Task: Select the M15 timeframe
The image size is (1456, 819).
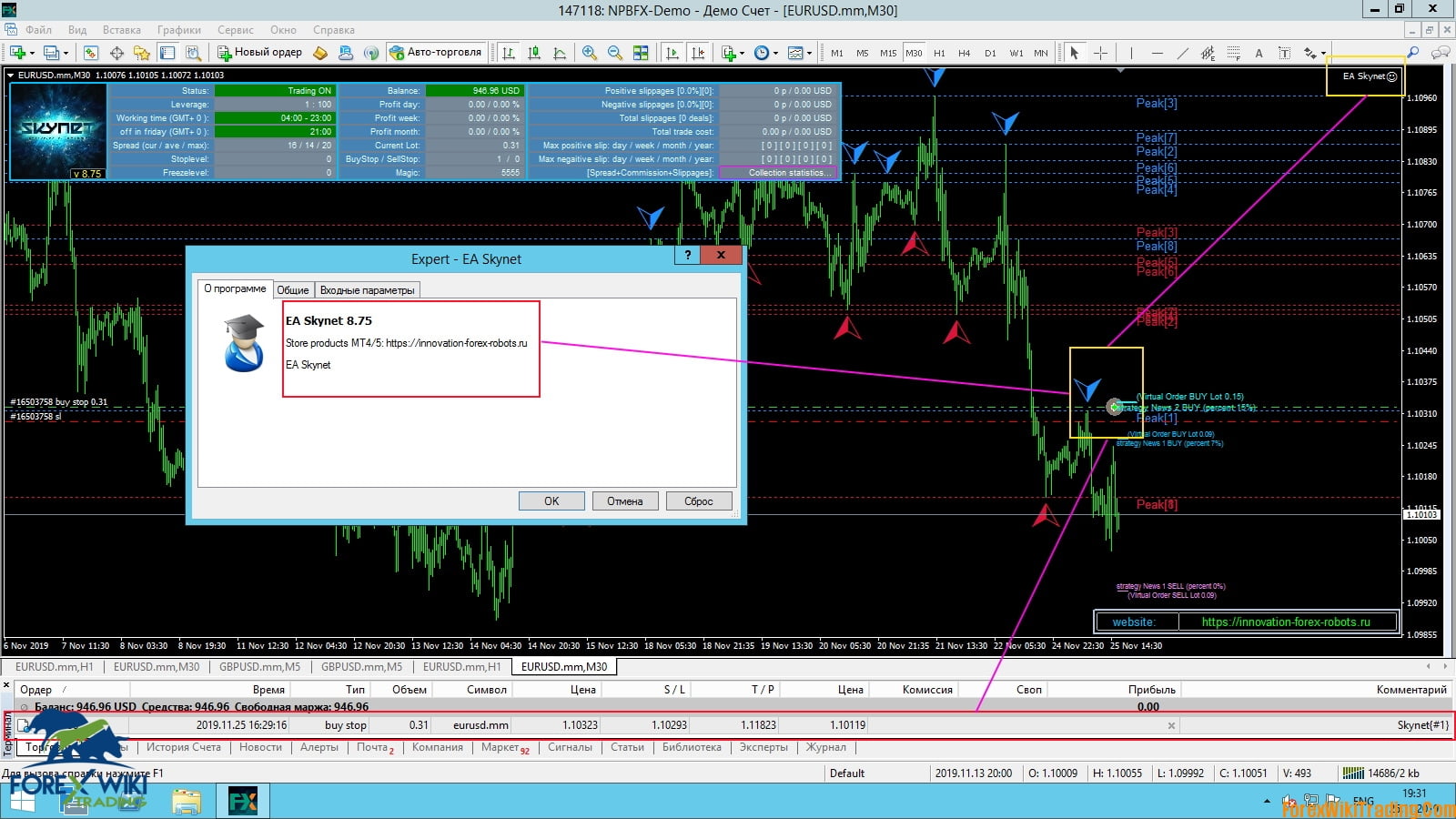Action: (887, 53)
